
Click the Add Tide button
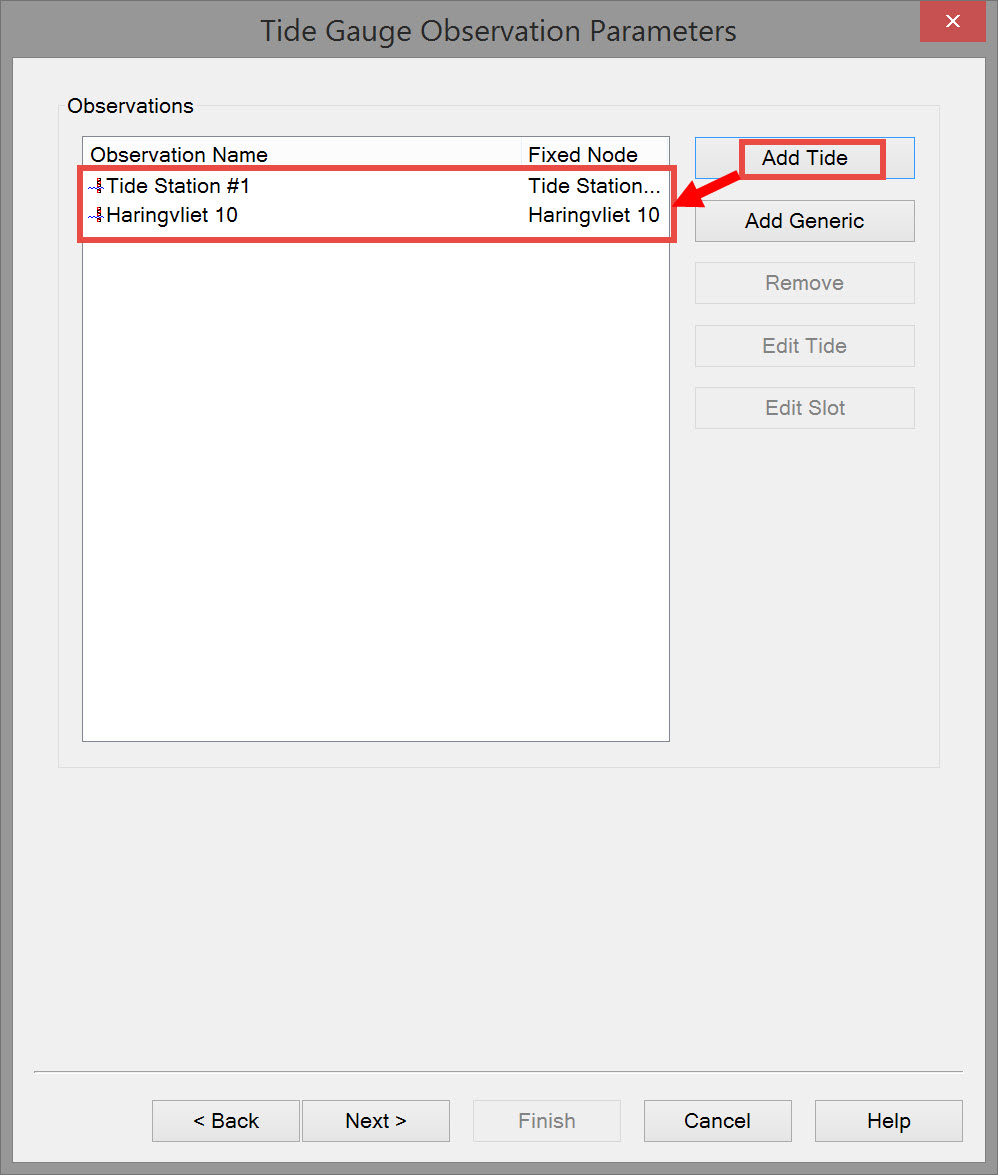pos(804,158)
